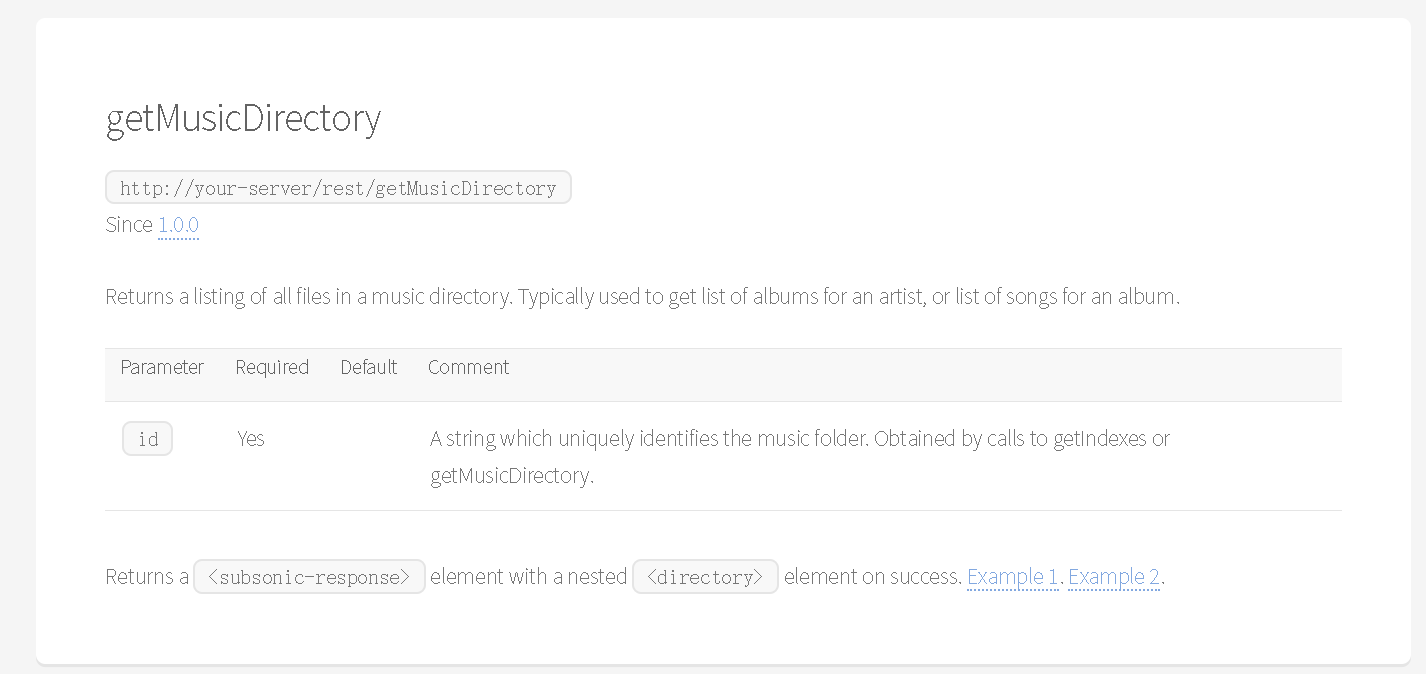Click the id parameter code badge
Screen dimensions: 1426x674
click(x=148, y=439)
